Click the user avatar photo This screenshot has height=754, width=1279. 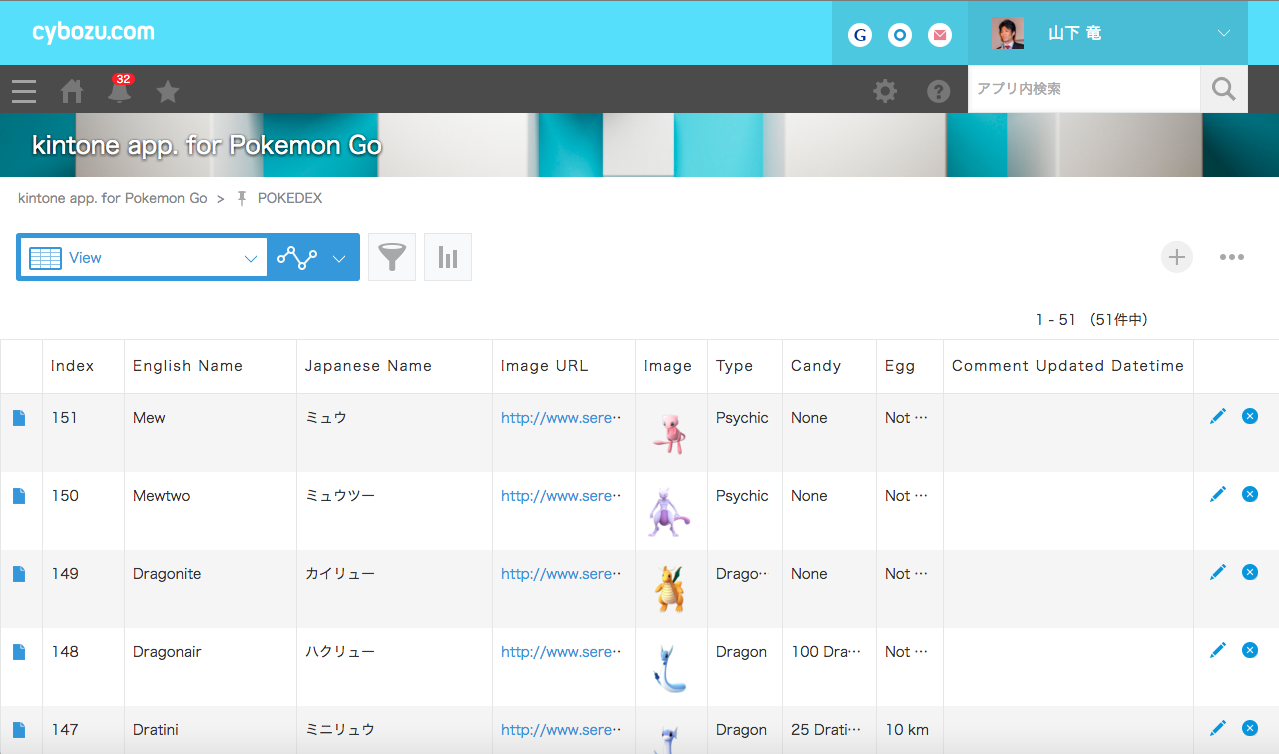click(x=1008, y=33)
